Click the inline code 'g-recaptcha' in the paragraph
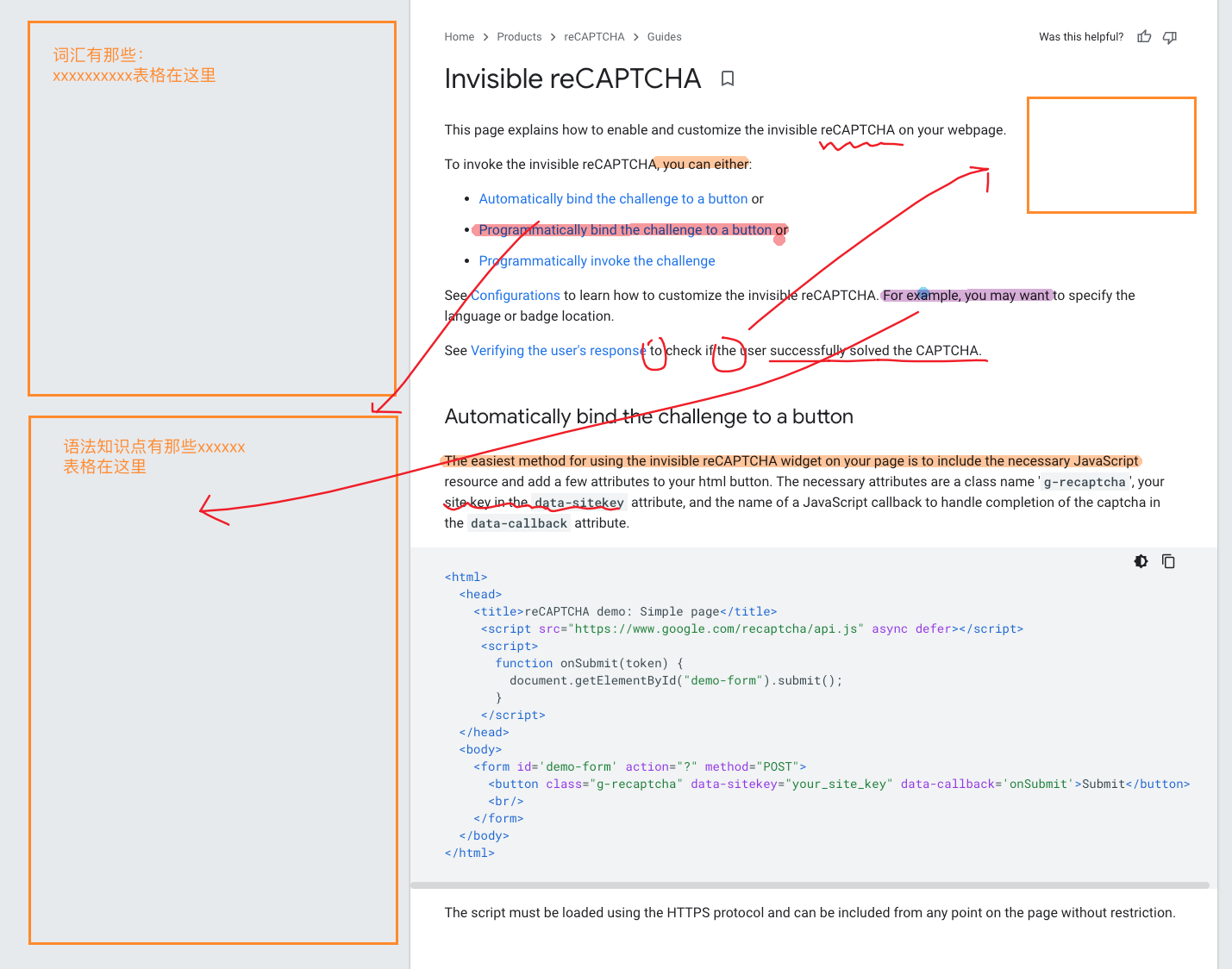This screenshot has height=969, width=1232. (x=1085, y=482)
